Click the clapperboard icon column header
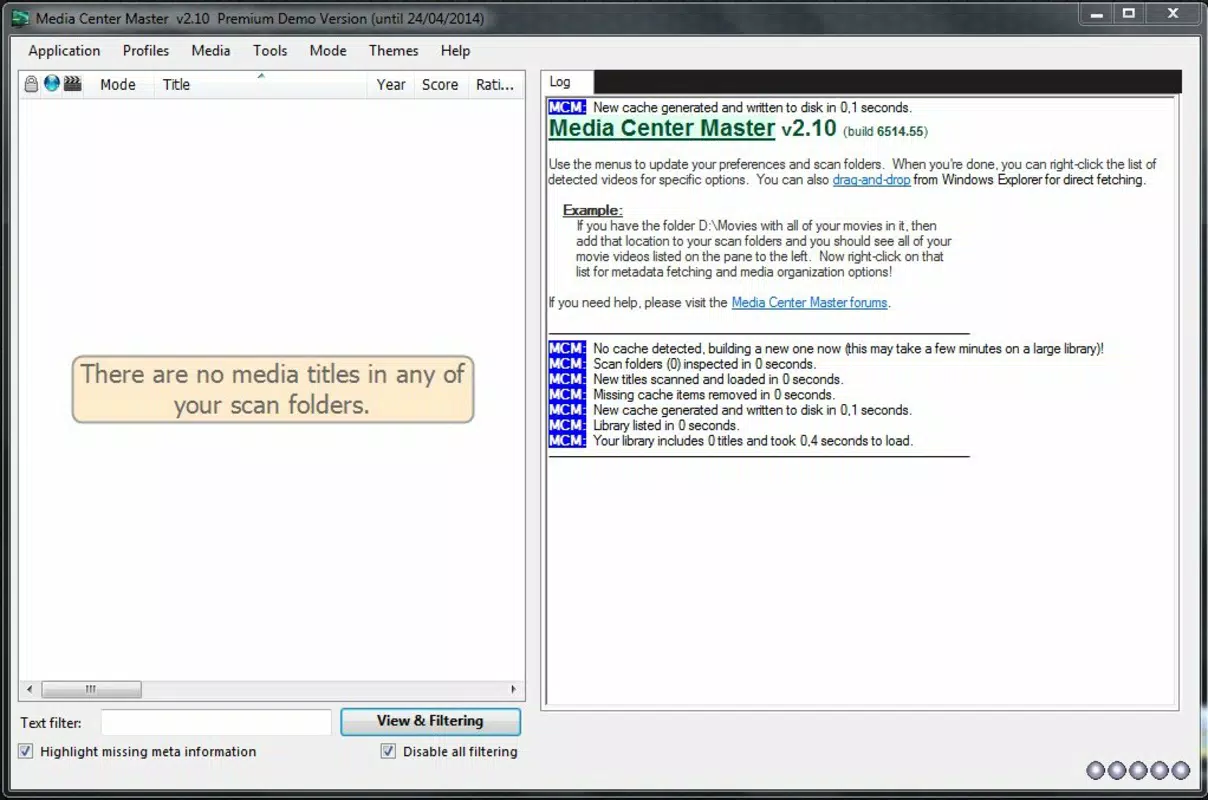Viewport: 1208px width, 800px height. pyautogui.click(x=72, y=84)
